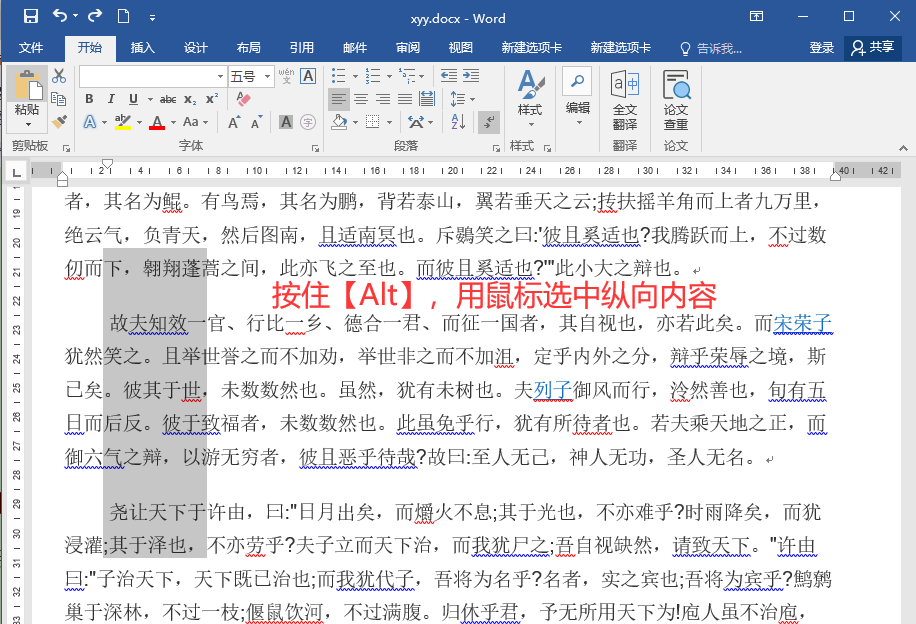Open the 审阅 review tab
This screenshot has height=624, width=916.
coord(408,48)
